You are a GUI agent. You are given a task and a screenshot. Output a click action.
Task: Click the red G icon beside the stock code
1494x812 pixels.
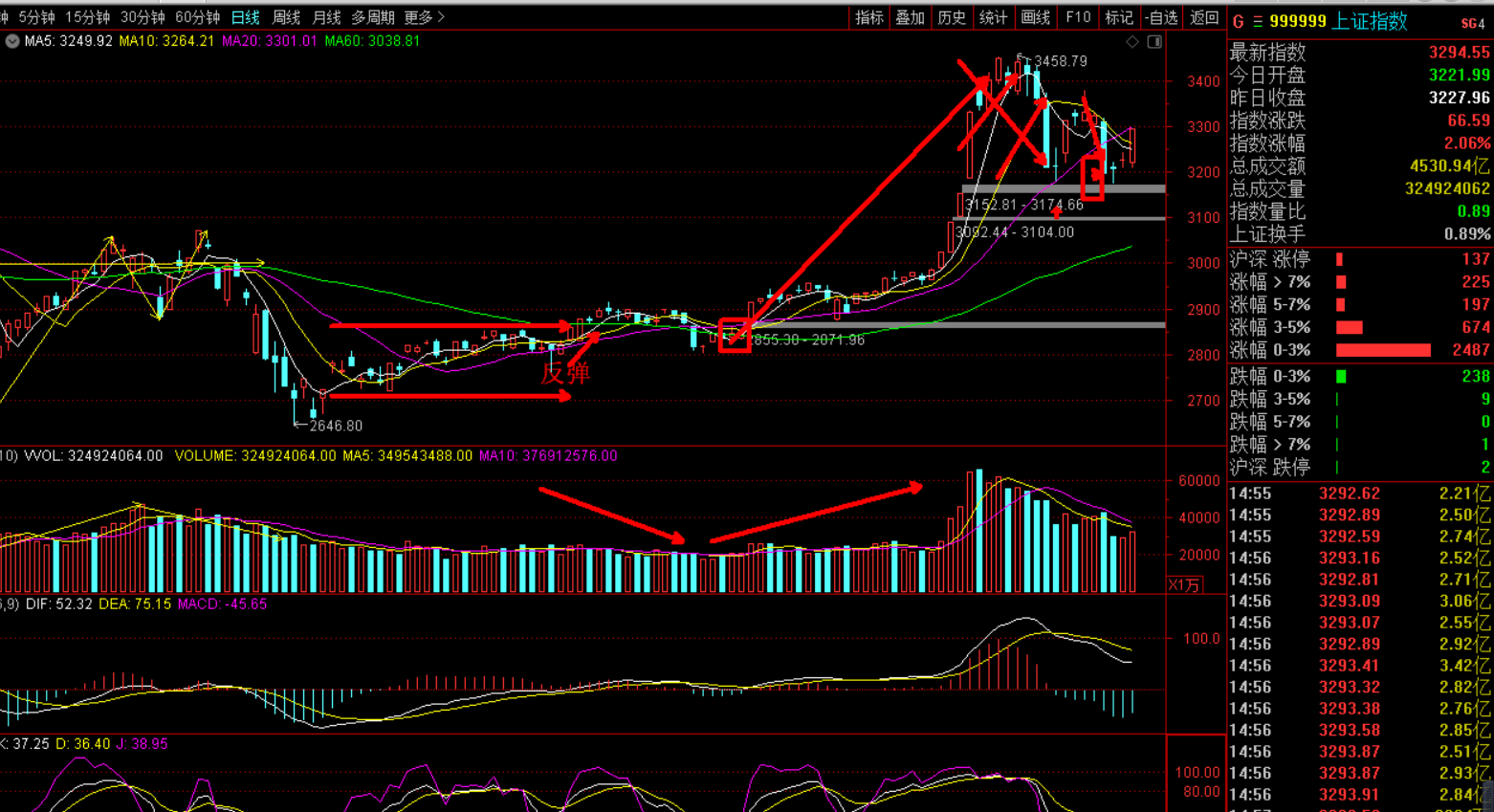click(x=1239, y=21)
